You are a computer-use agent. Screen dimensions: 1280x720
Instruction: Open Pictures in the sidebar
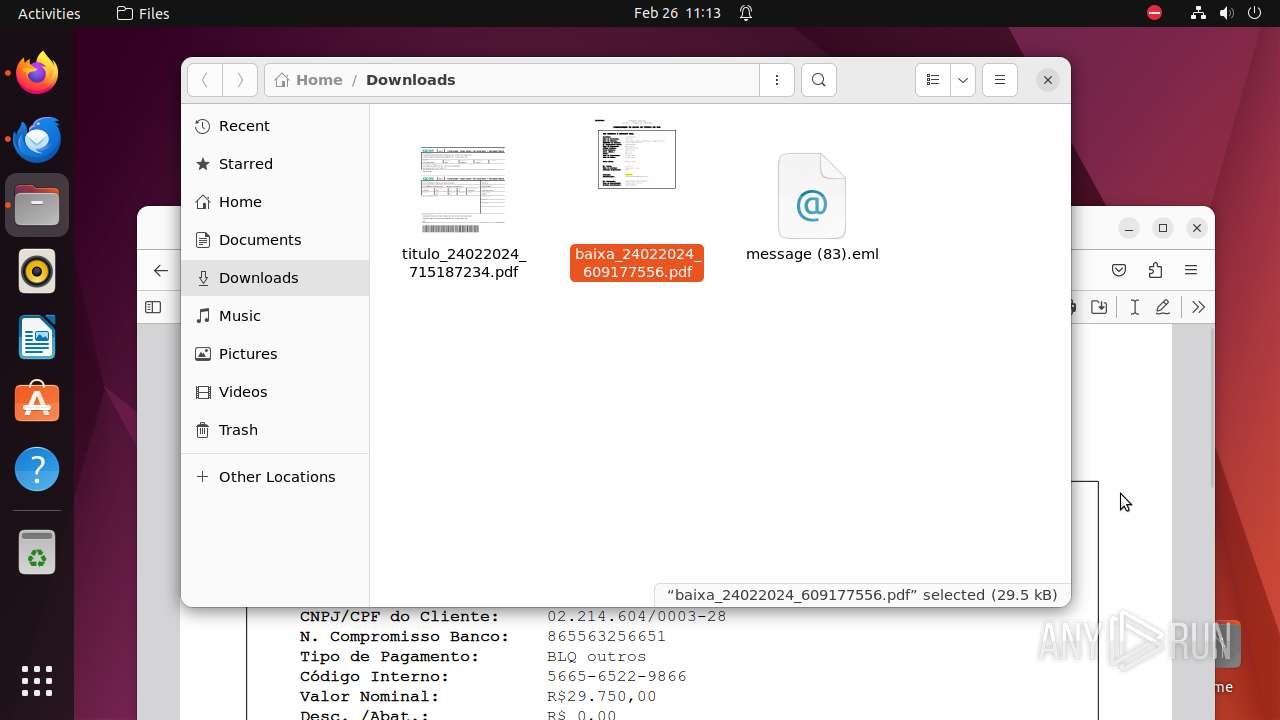click(275, 354)
